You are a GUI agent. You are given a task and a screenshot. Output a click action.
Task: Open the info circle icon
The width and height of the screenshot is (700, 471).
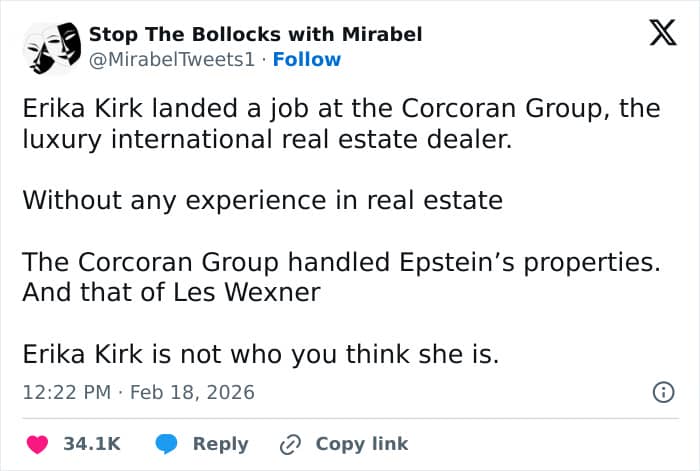(662, 393)
